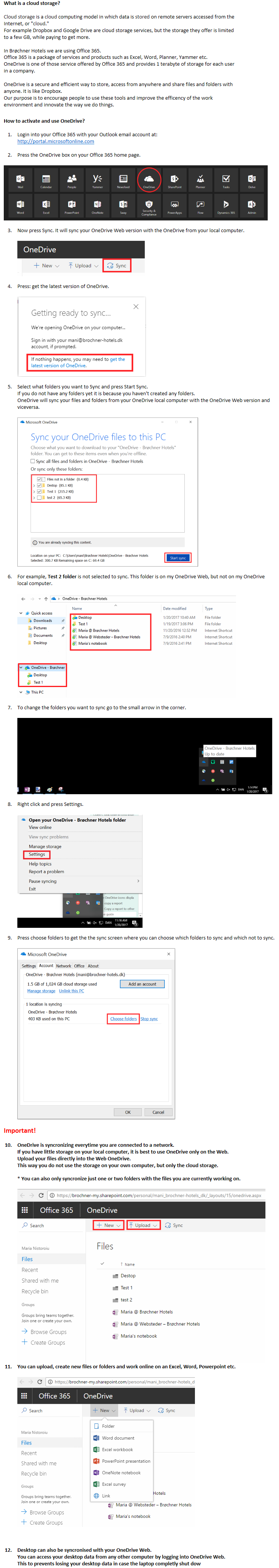This screenshot has width=279, height=1568.
Task: Choose Exit in the OneDrive context menu
Action: click(x=32, y=890)
